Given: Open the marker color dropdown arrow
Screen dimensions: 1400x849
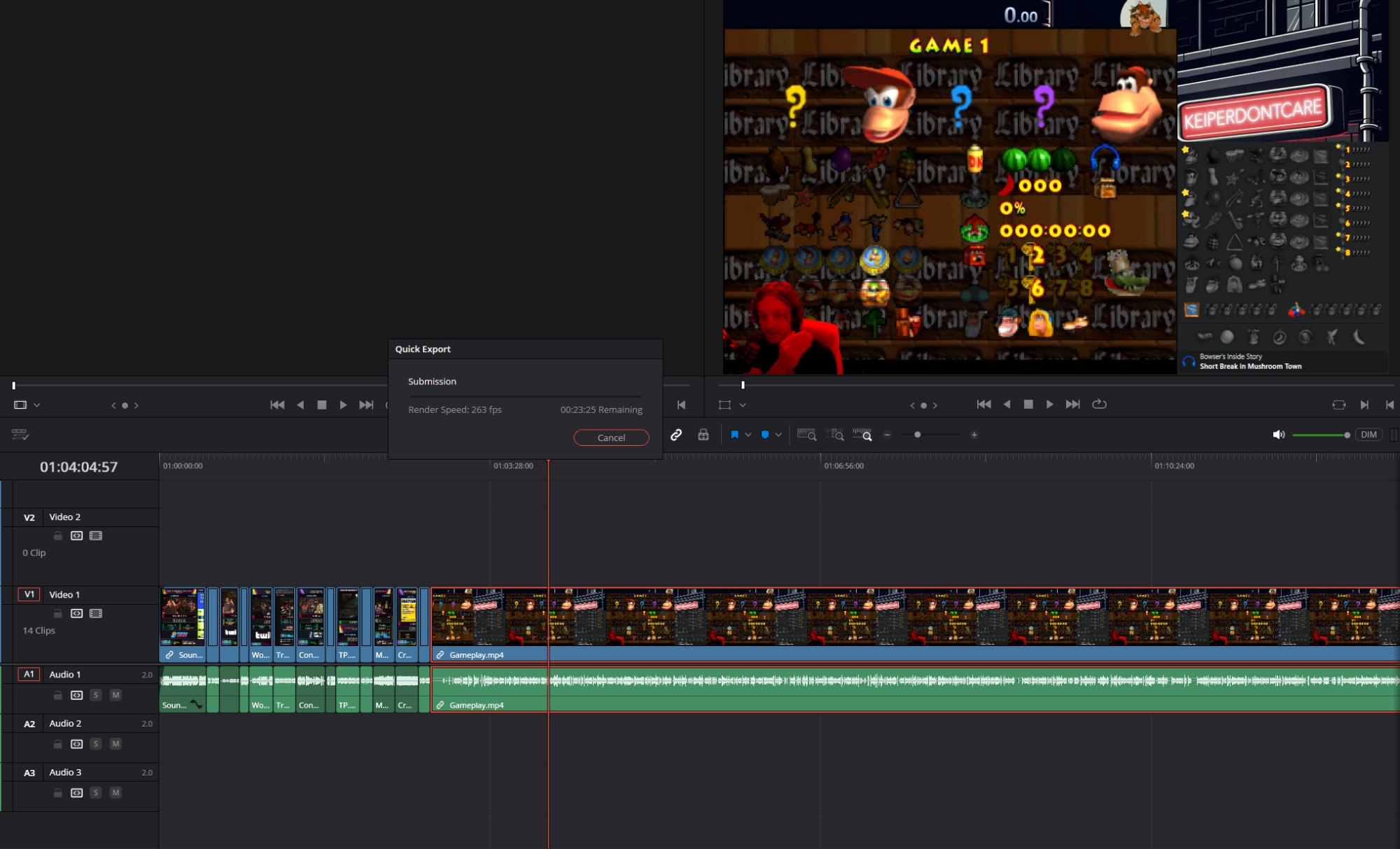Looking at the screenshot, I should pyautogui.click(x=778, y=435).
